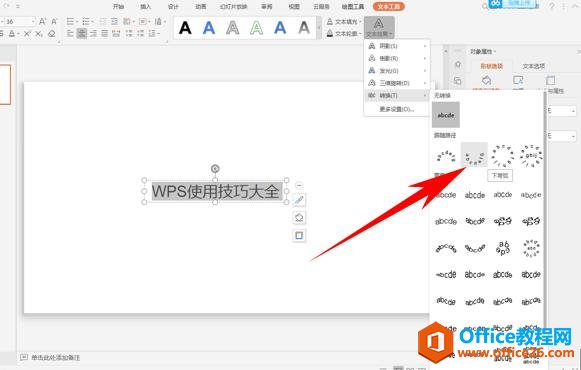The image size is (581, 370).
Task: Open the 插入 ribbon tab
Action: tap(146, 6)
